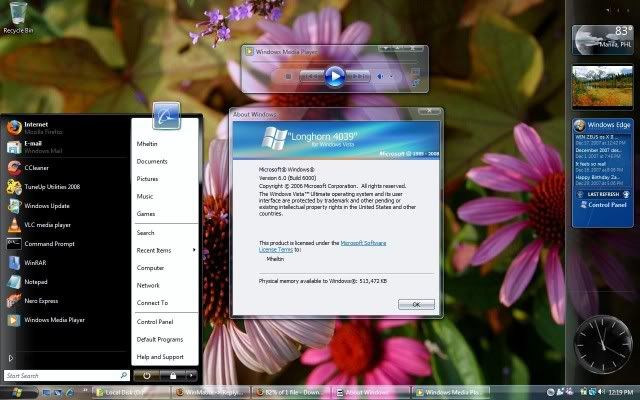Launch WinRAR from Start menu
This screenshot has height=400, width=640.
tap(65, 263)
